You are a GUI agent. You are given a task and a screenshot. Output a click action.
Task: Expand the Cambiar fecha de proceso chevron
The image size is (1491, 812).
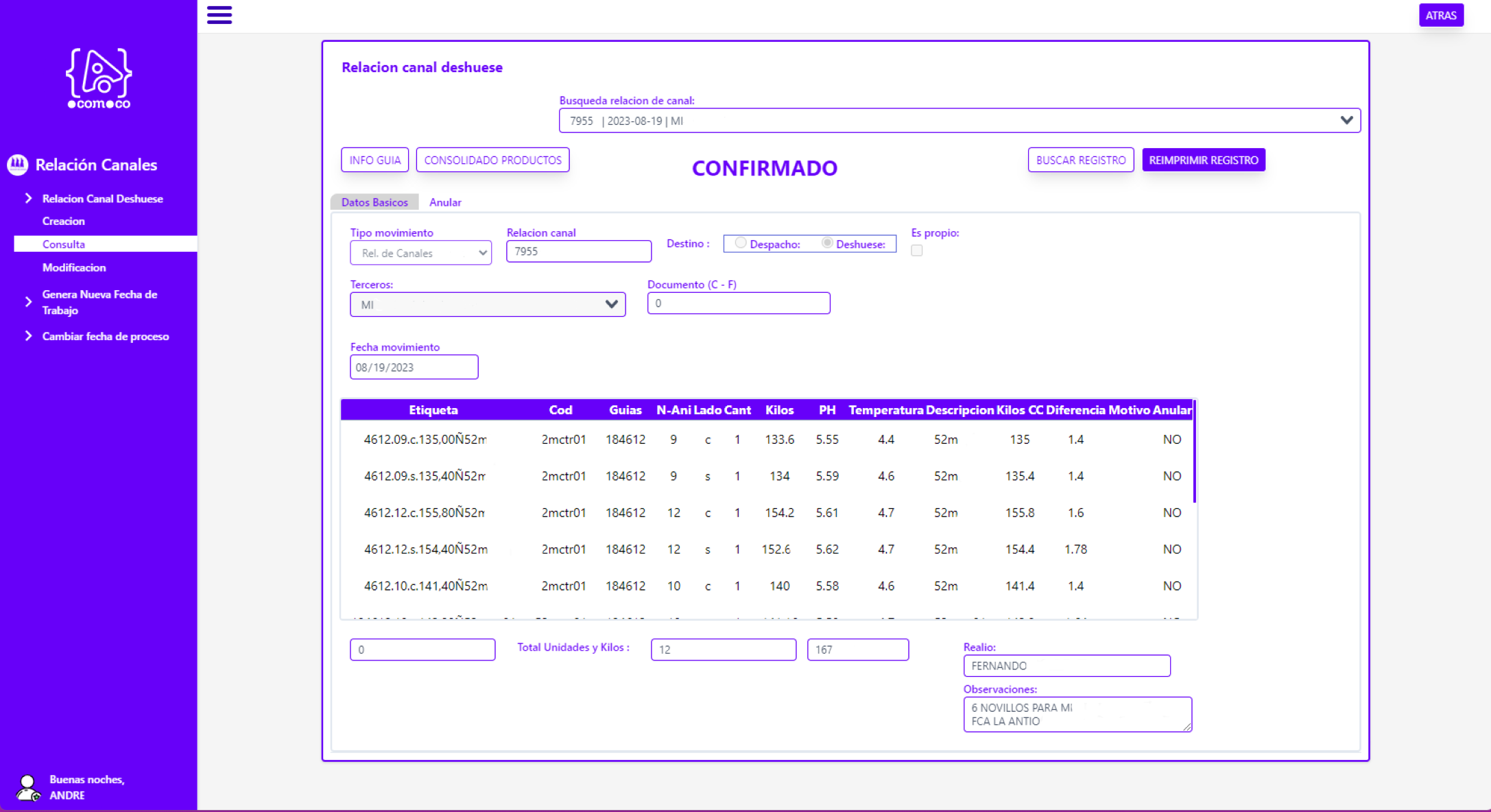click(29, 336)
